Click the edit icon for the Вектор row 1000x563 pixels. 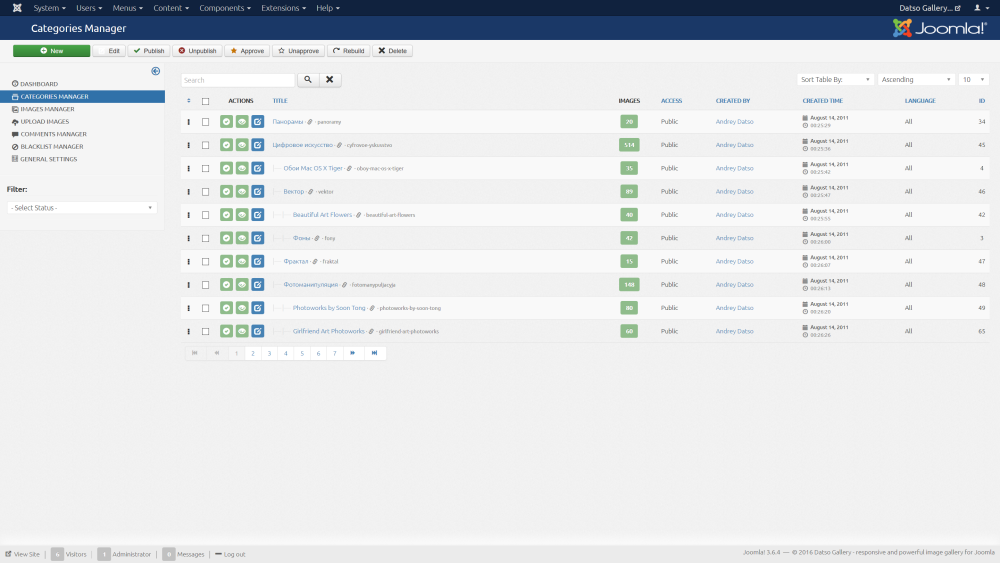tap(258, 191)
